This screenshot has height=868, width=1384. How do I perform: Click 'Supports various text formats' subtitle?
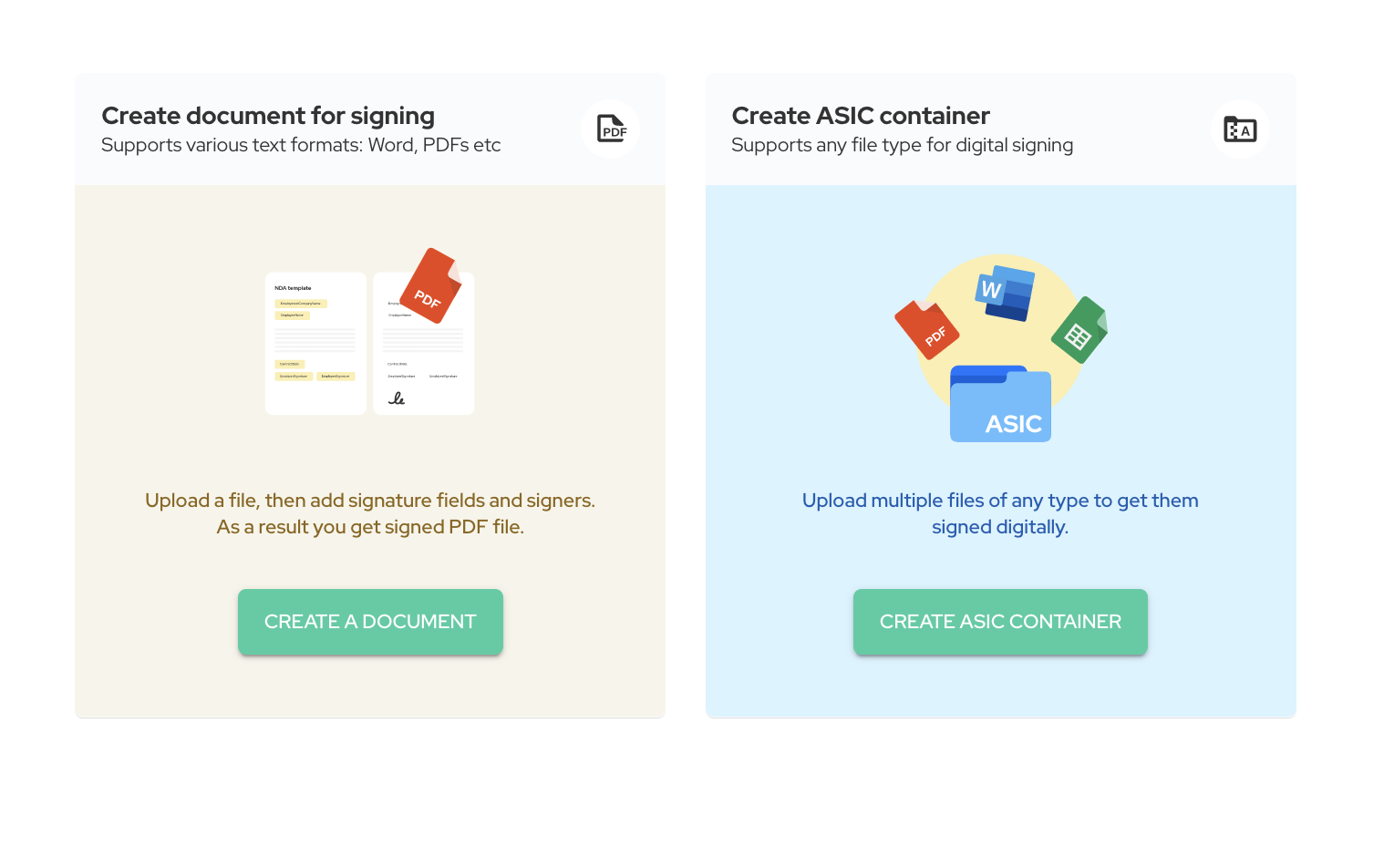(301, 145)
